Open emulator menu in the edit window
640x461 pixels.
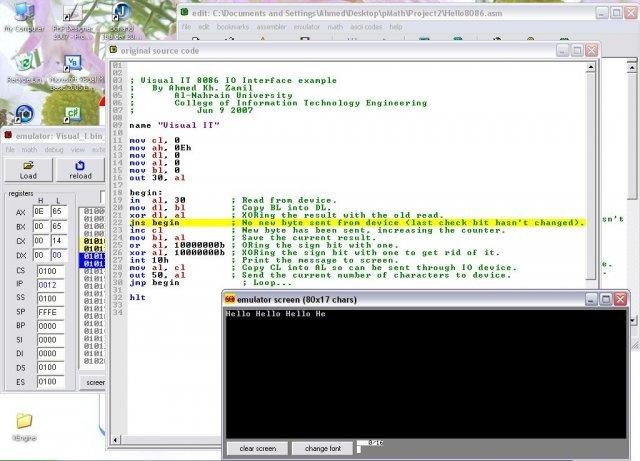click(307, 27)
